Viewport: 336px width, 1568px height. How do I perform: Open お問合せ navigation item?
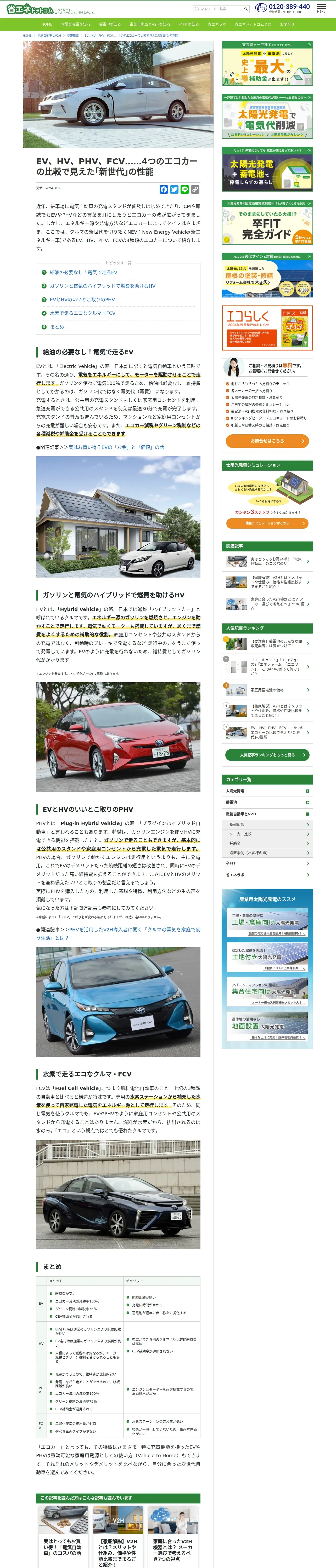click(x=287, y=24)
